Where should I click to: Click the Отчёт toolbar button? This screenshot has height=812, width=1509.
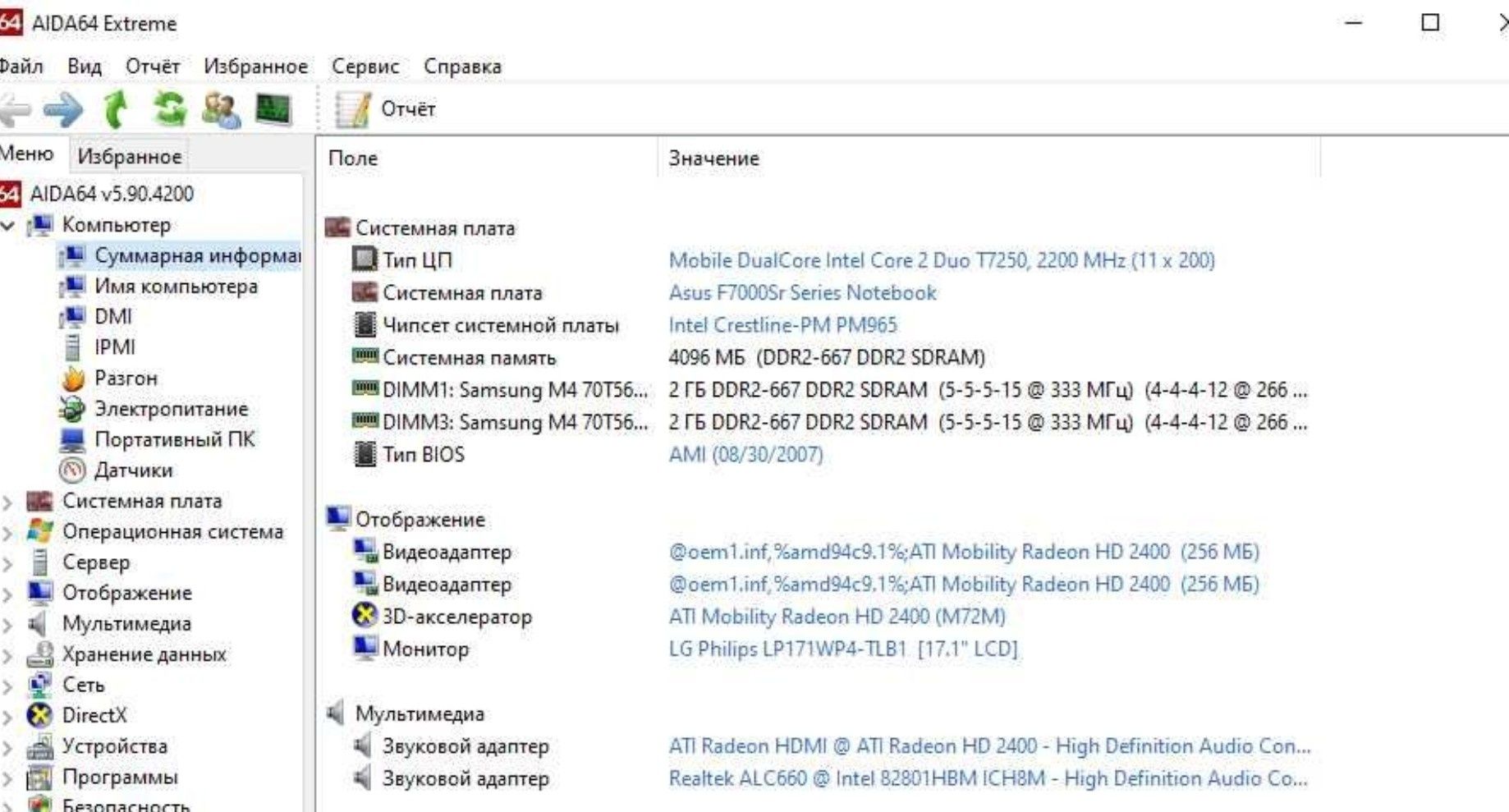386,109
